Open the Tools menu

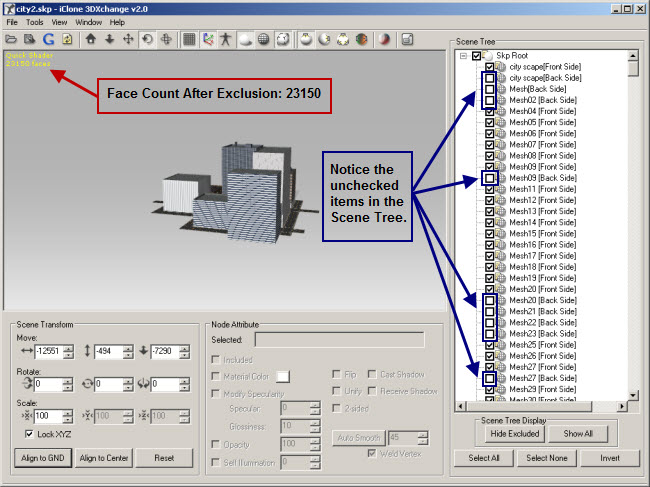(35, 22)
